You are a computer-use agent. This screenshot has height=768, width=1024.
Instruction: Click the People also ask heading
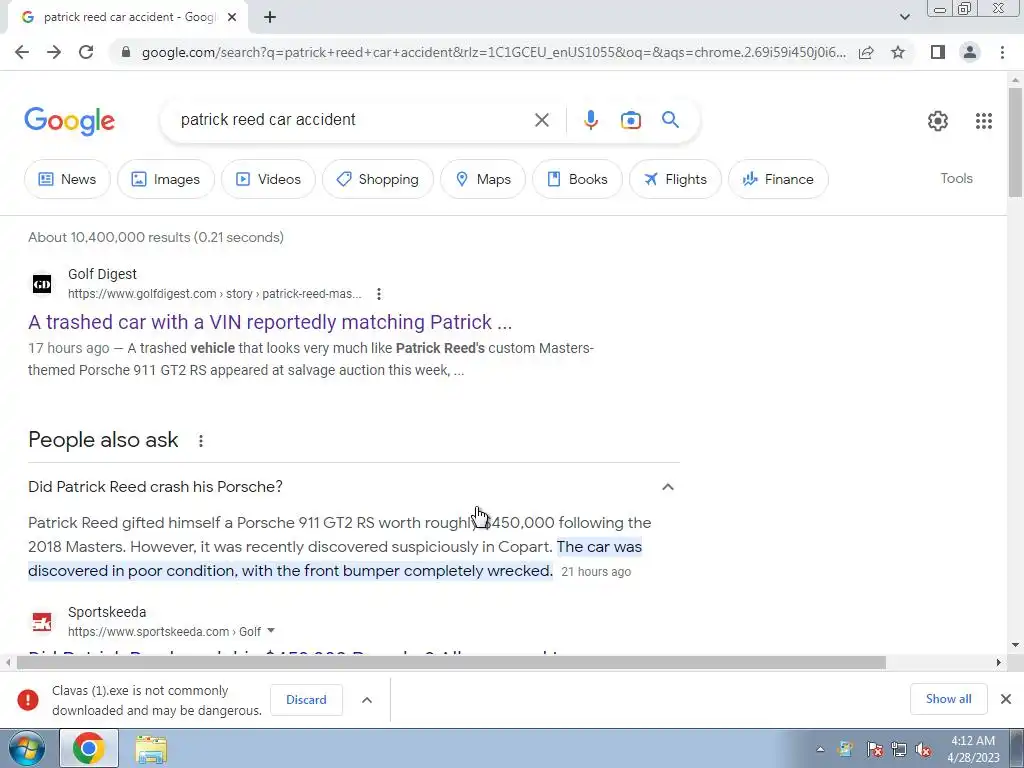click(x=103, y=440)
